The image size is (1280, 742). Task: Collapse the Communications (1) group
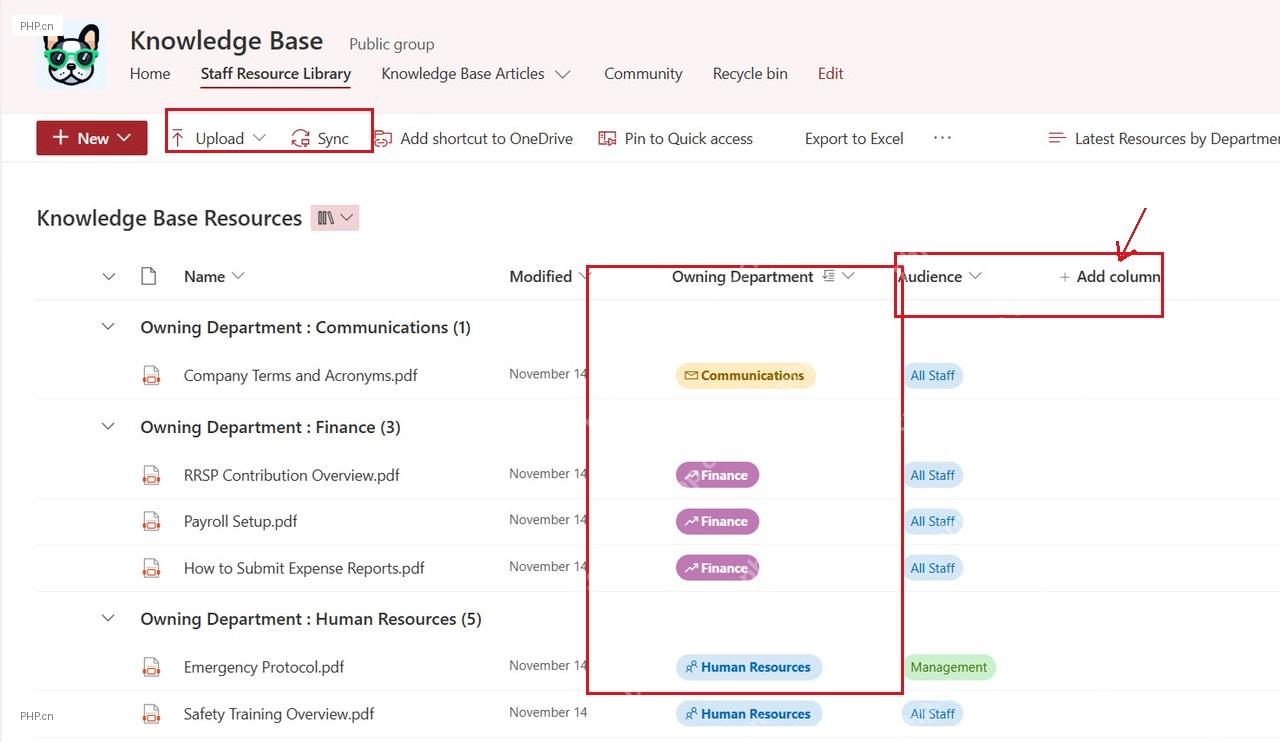(x=108, y=327)
